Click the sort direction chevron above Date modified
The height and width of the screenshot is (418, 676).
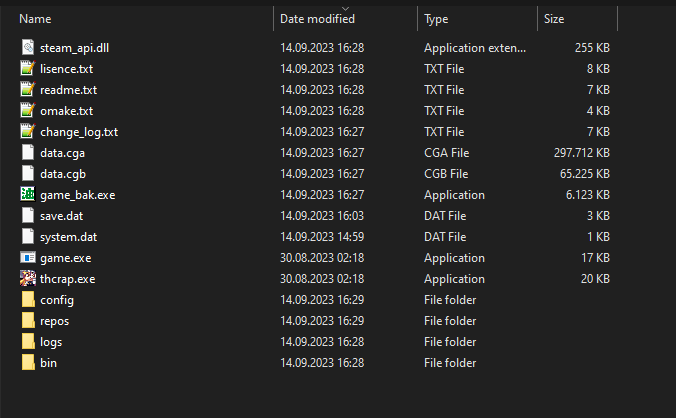346,7
